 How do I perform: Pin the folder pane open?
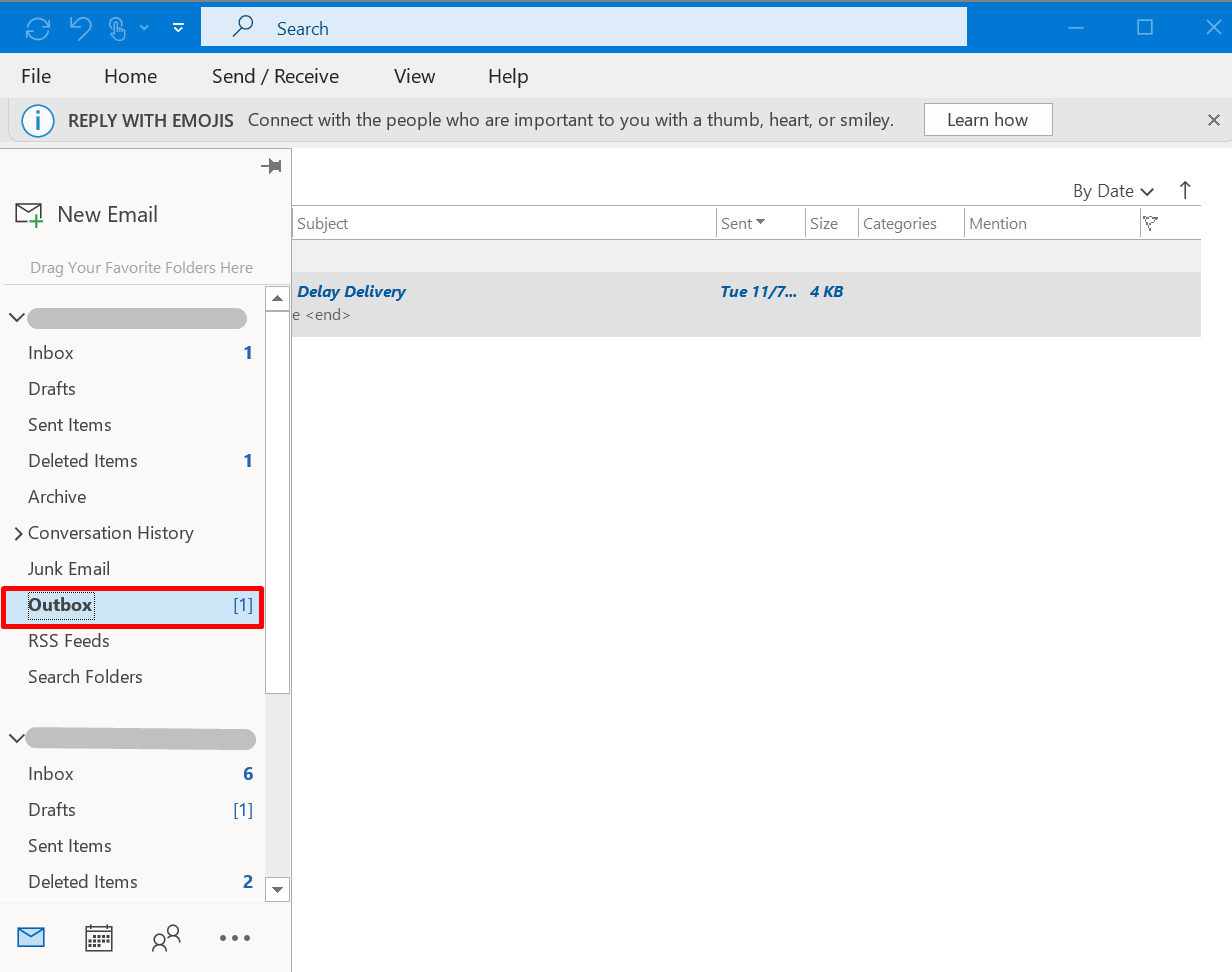[x=270, y=166]
